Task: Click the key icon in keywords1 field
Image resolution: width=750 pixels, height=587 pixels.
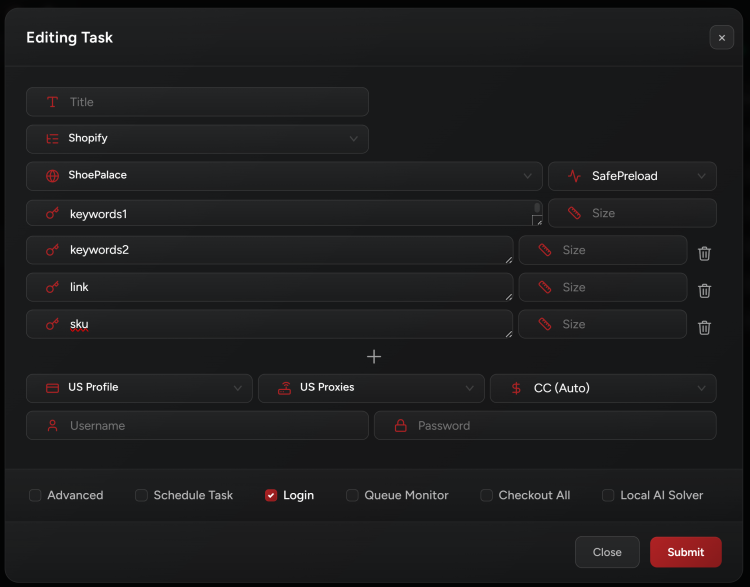Action: tap(52, 213)
